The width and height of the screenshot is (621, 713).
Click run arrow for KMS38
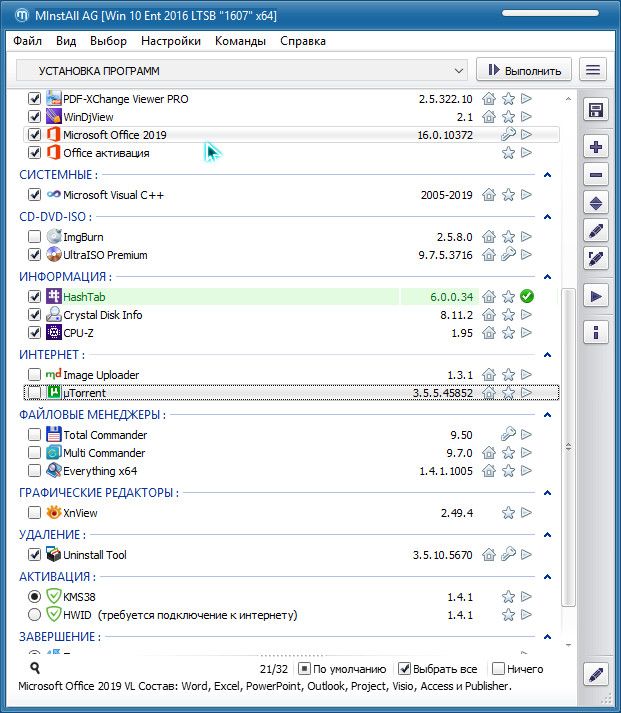[526, 597]
